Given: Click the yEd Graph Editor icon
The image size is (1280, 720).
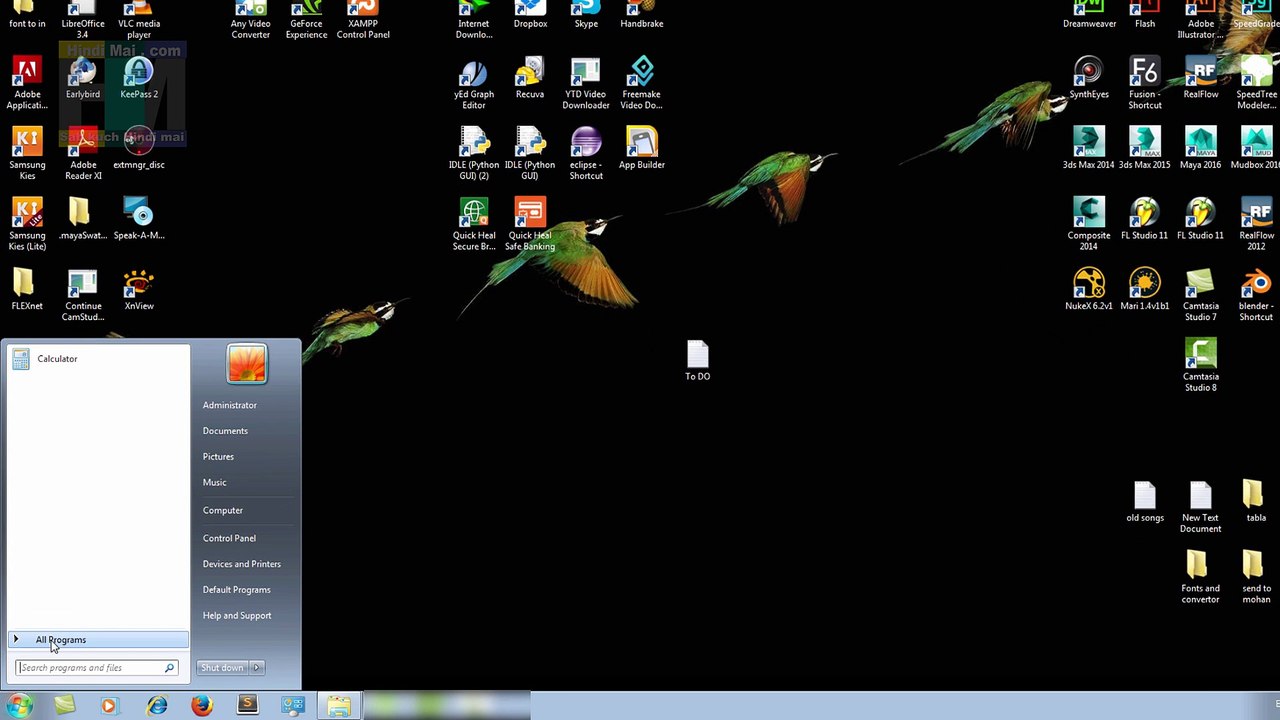Looking at the screenshot, I should click(474, 84).
